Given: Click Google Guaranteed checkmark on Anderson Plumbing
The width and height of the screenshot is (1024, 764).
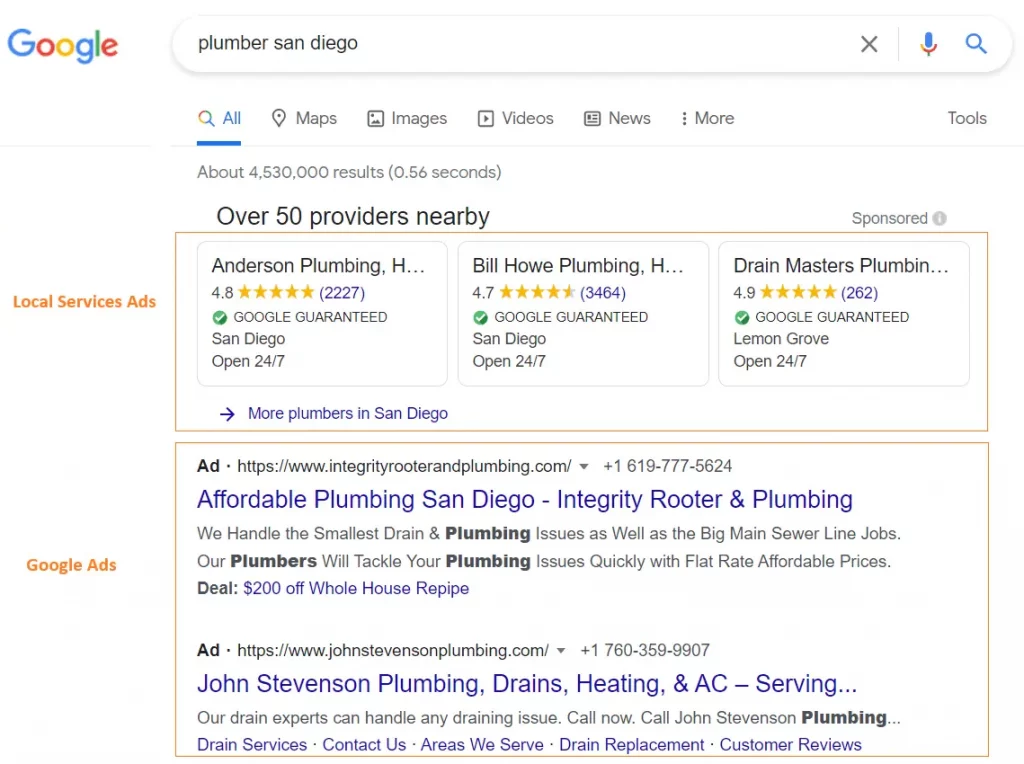Looking at the screenshot, I should pyautogui.click(x=219, y=317).
